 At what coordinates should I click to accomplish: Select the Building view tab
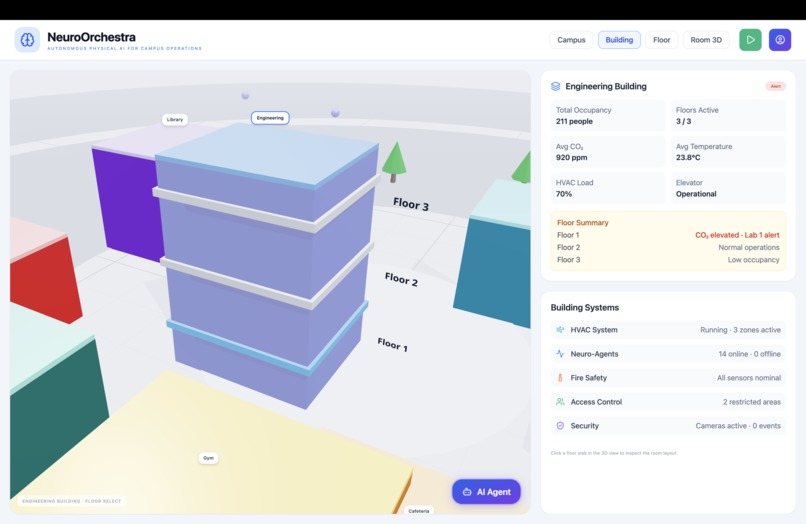tap(619, 40)
